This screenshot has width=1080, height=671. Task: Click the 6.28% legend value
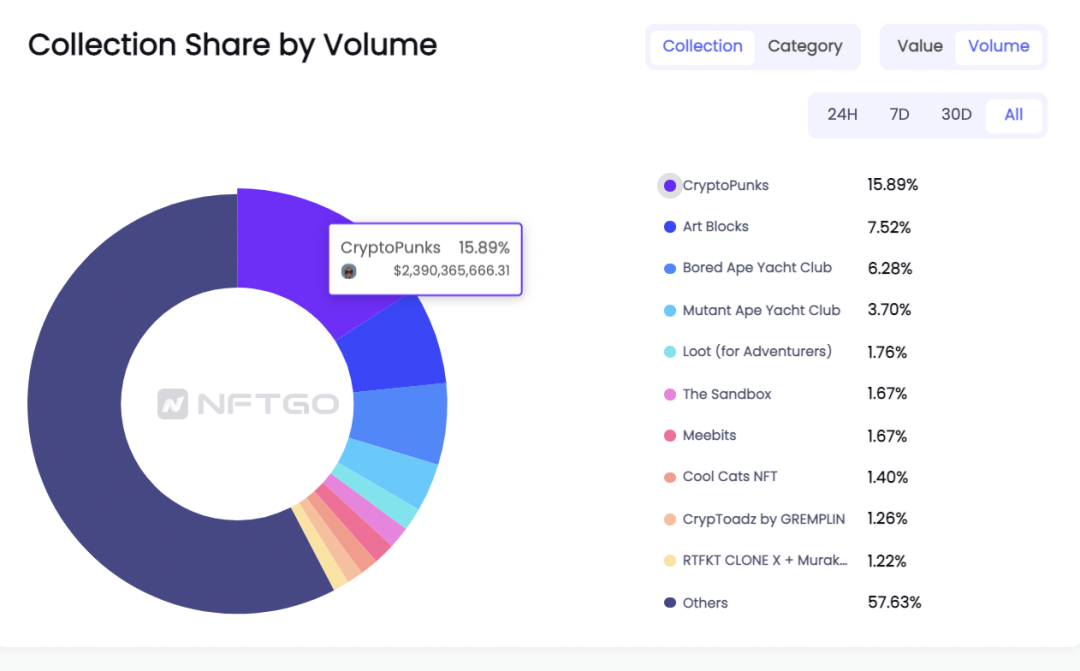889,269
